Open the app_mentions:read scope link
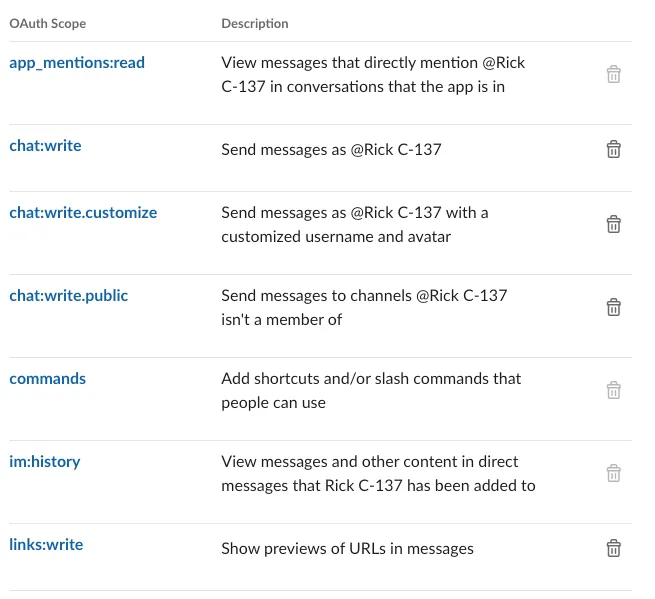Screen dimensions: 655x599 [x=77, y=63]
